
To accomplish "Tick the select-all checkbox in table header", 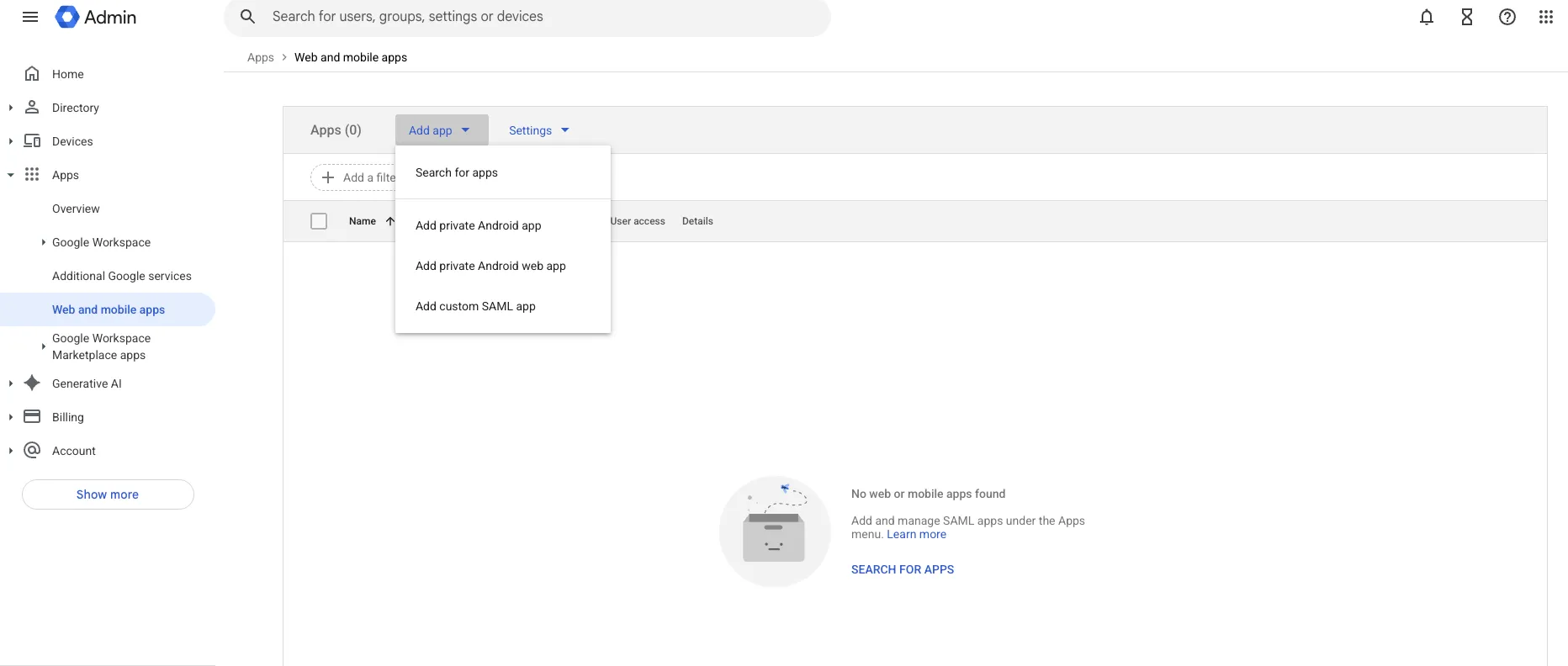I will point(319,221).
